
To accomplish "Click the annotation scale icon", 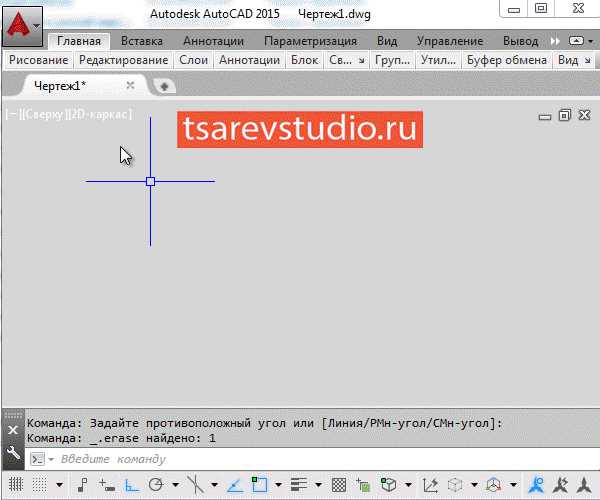I will click(x=584, y=485).
